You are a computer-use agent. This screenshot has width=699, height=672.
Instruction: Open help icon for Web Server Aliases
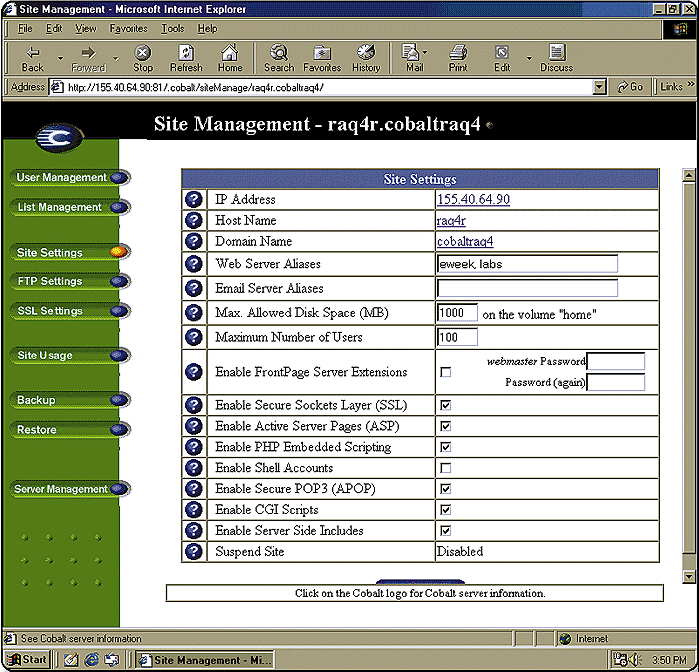coord(194,264)
